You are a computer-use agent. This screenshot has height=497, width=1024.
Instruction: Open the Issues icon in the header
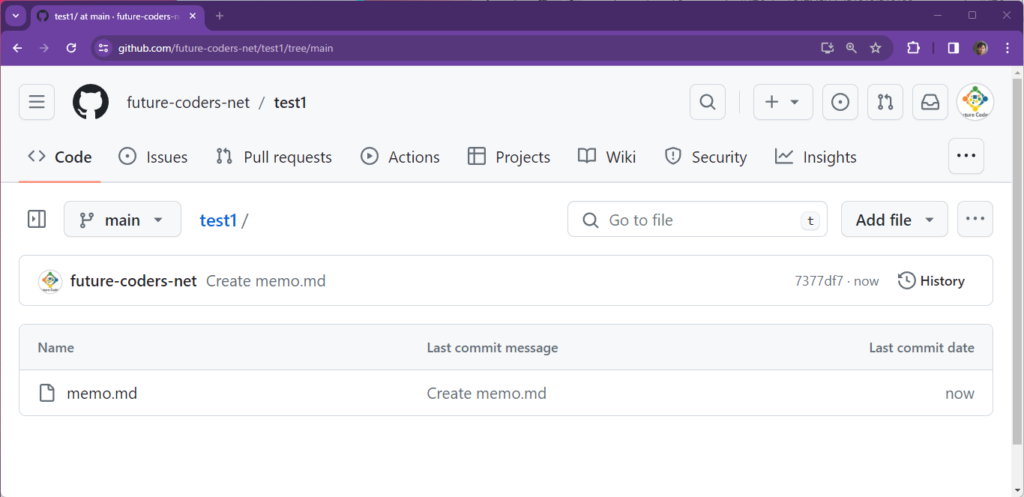(840, 102)
